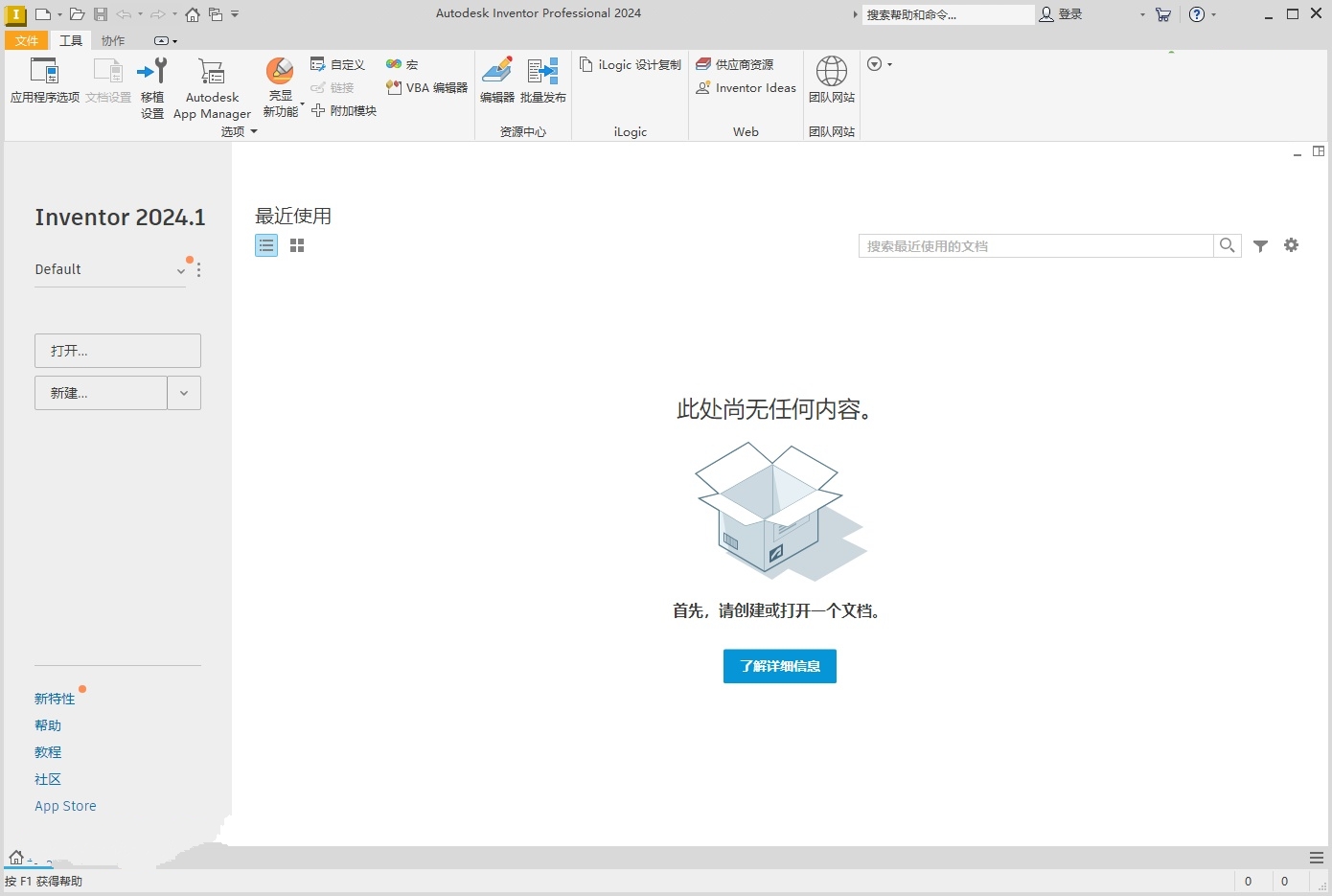Open 附加模块 add-ins manager
This screenshot has width=1332, height=896.
pos(344,110)
